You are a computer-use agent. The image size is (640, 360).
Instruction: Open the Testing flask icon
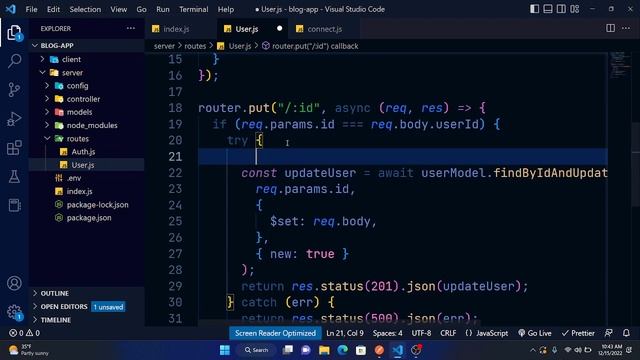[14, 177]
